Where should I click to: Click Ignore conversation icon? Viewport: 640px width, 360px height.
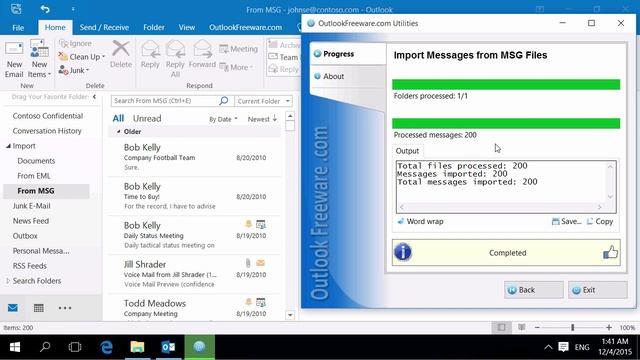(x=75, y=43)
